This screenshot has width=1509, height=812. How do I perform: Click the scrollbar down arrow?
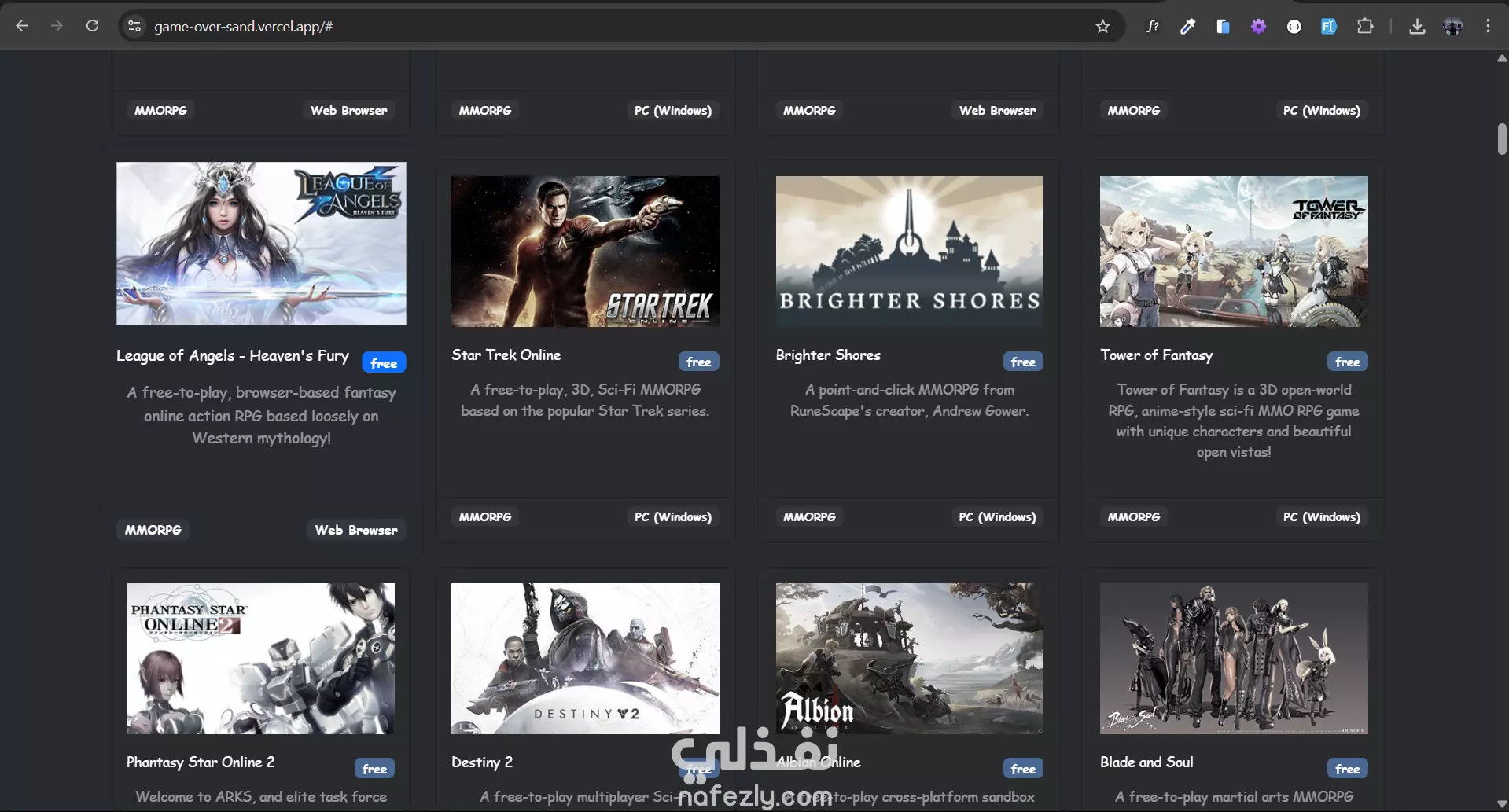pos(1502,804)
